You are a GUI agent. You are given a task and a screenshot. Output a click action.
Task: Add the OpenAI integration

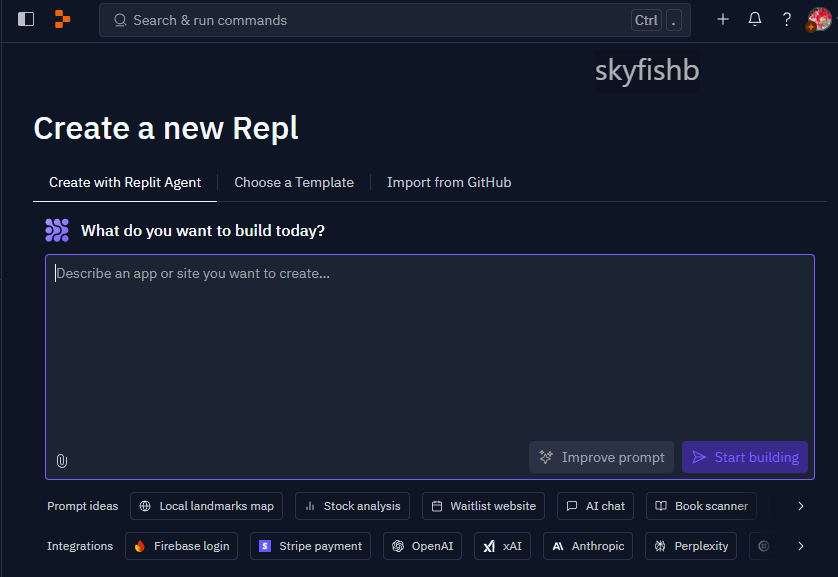pyautogui.click(x=422, y=546)
